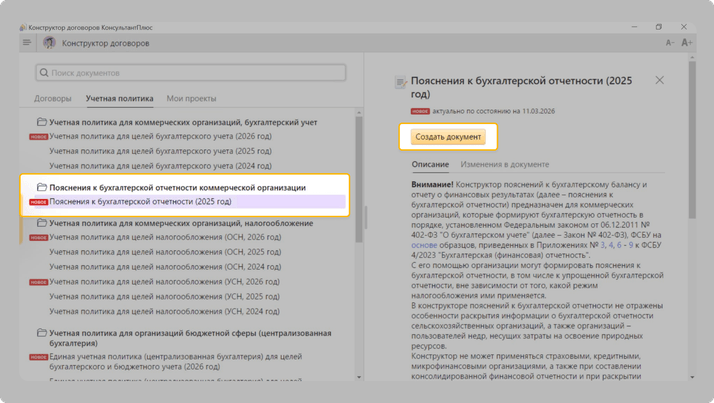Increase font size with A+ icon

[687, 43]
